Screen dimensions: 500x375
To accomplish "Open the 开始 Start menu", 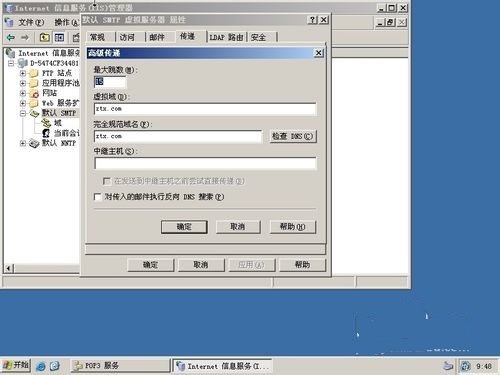I will click(x=16, y=366).
